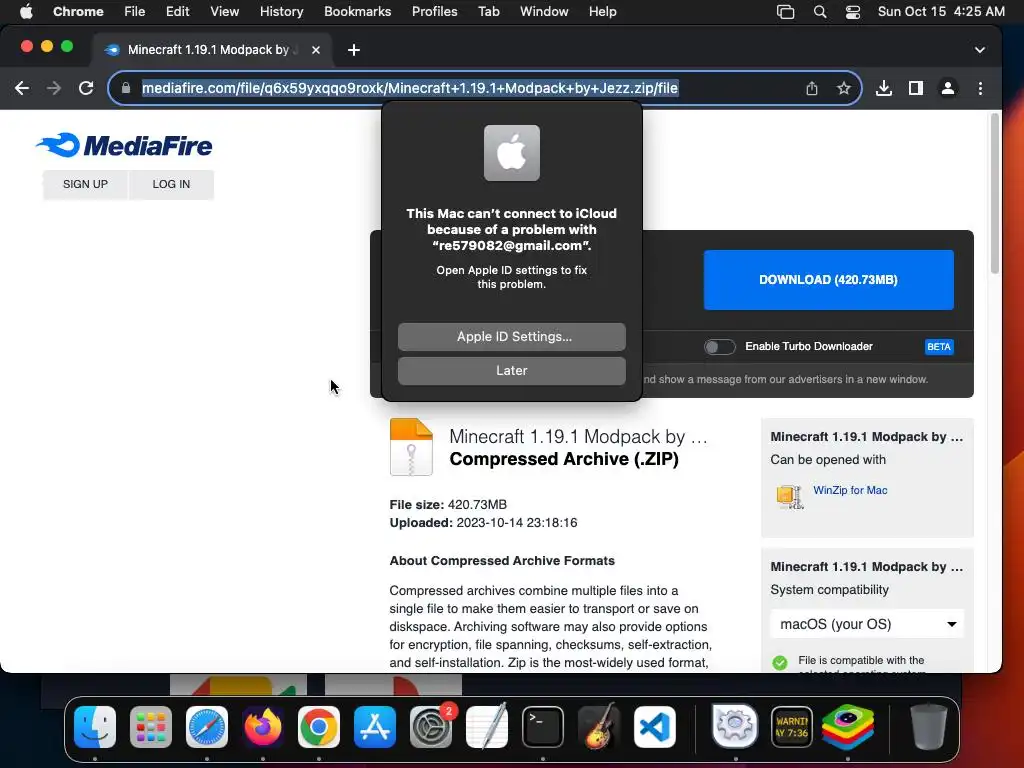Open the Chrome application menu

click(78, 12)
